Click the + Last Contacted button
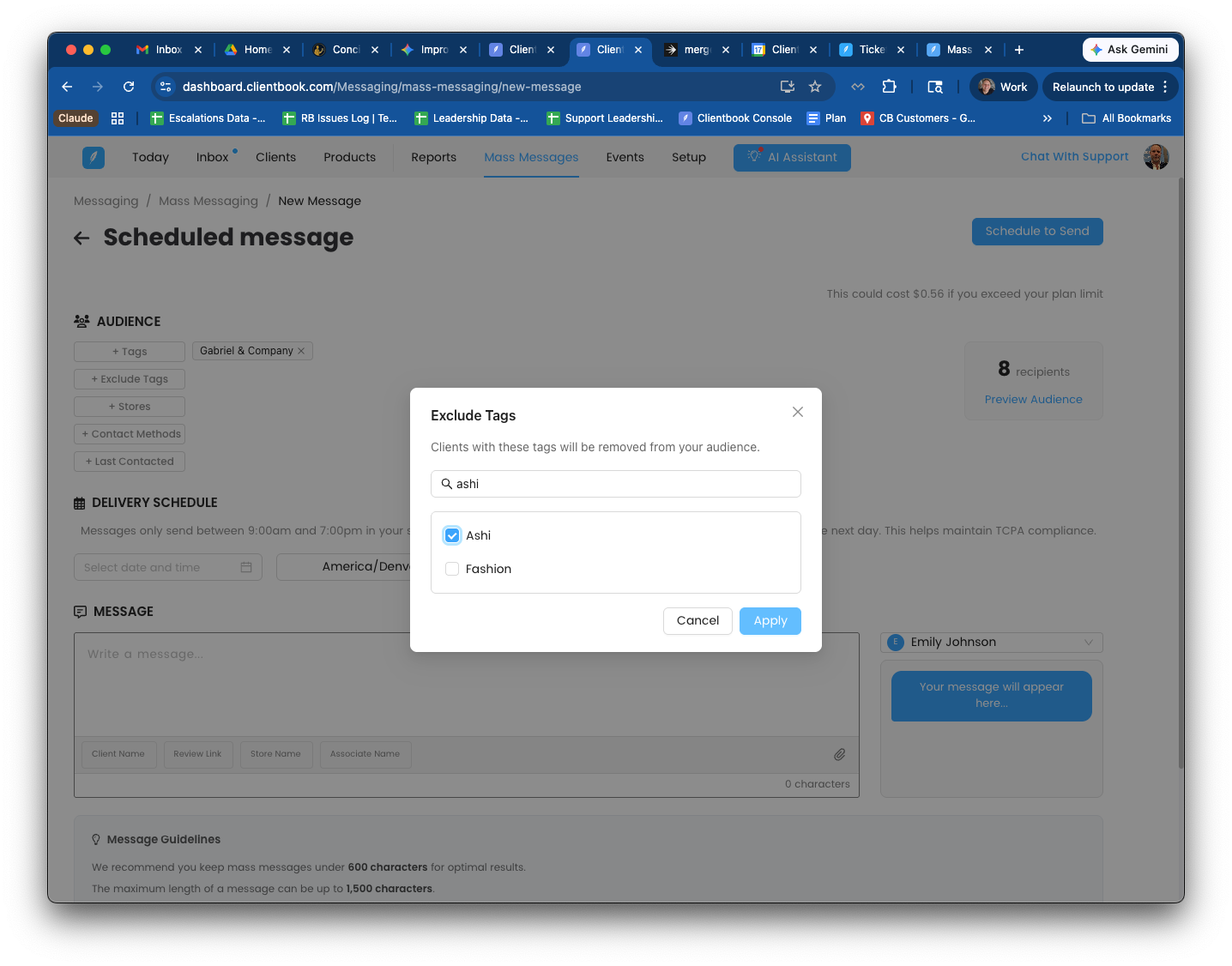Screen dimensions: 1232x966 [x=130, y=462]
